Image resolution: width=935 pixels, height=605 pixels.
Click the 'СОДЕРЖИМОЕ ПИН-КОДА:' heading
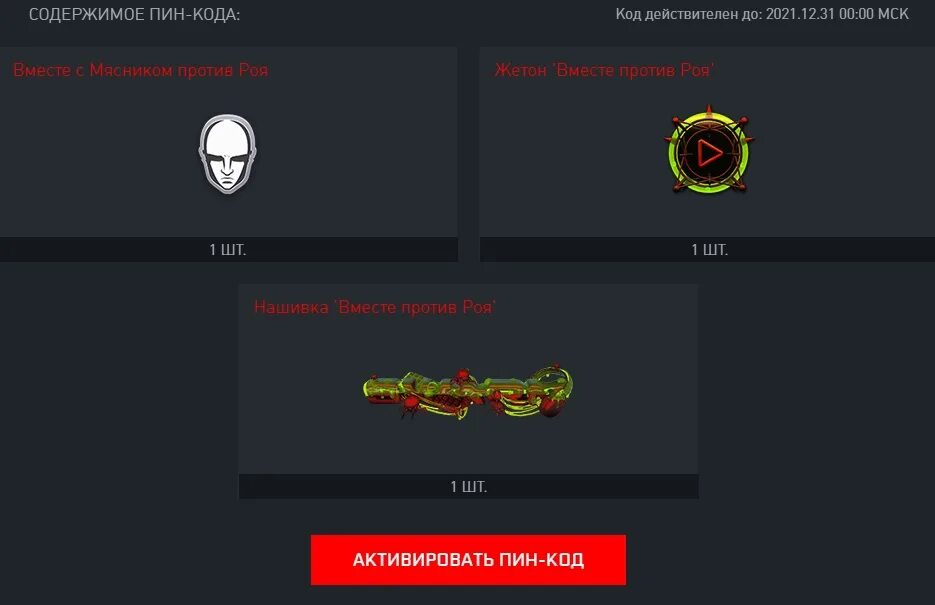pyautogui.click(x=134, y=15)
